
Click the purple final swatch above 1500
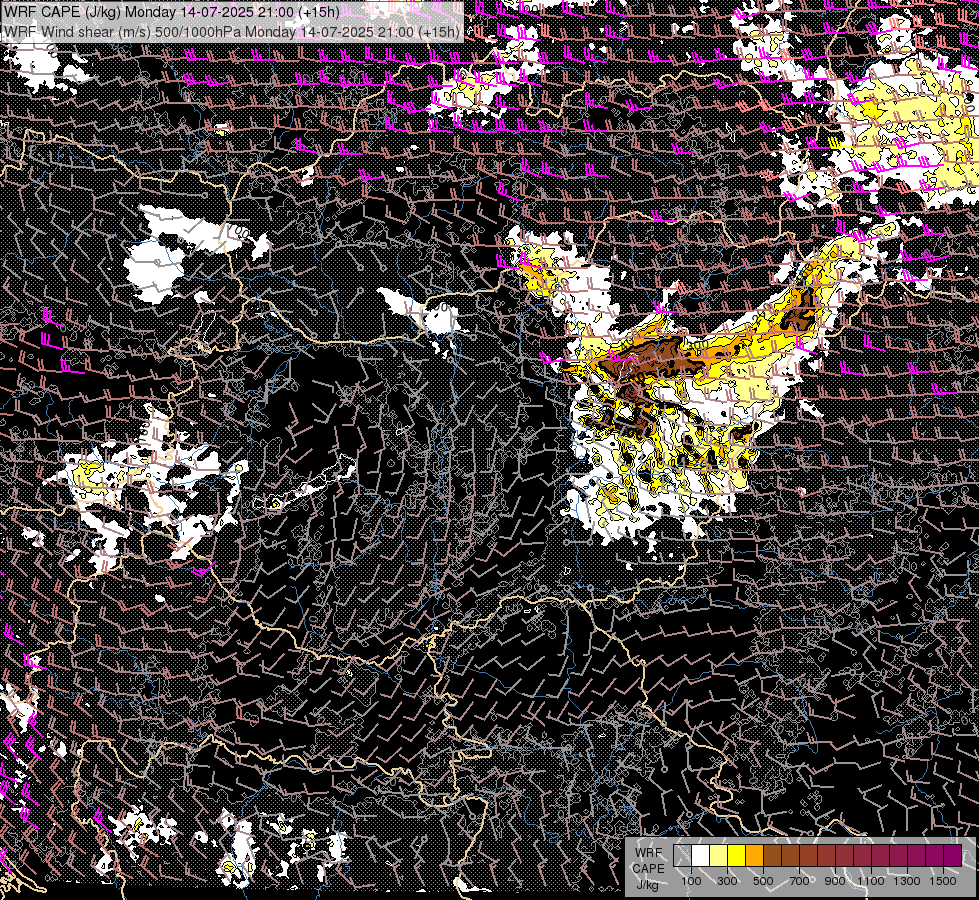coord(952,856)
